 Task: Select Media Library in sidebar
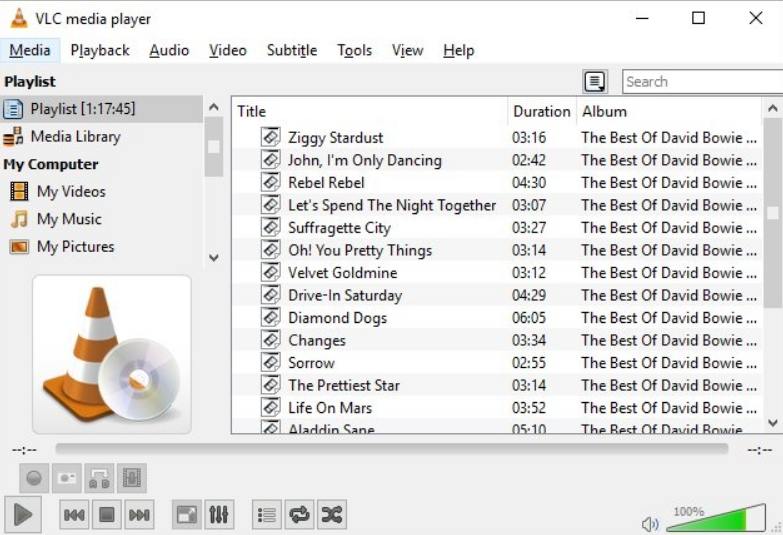(x=101, y=136)
